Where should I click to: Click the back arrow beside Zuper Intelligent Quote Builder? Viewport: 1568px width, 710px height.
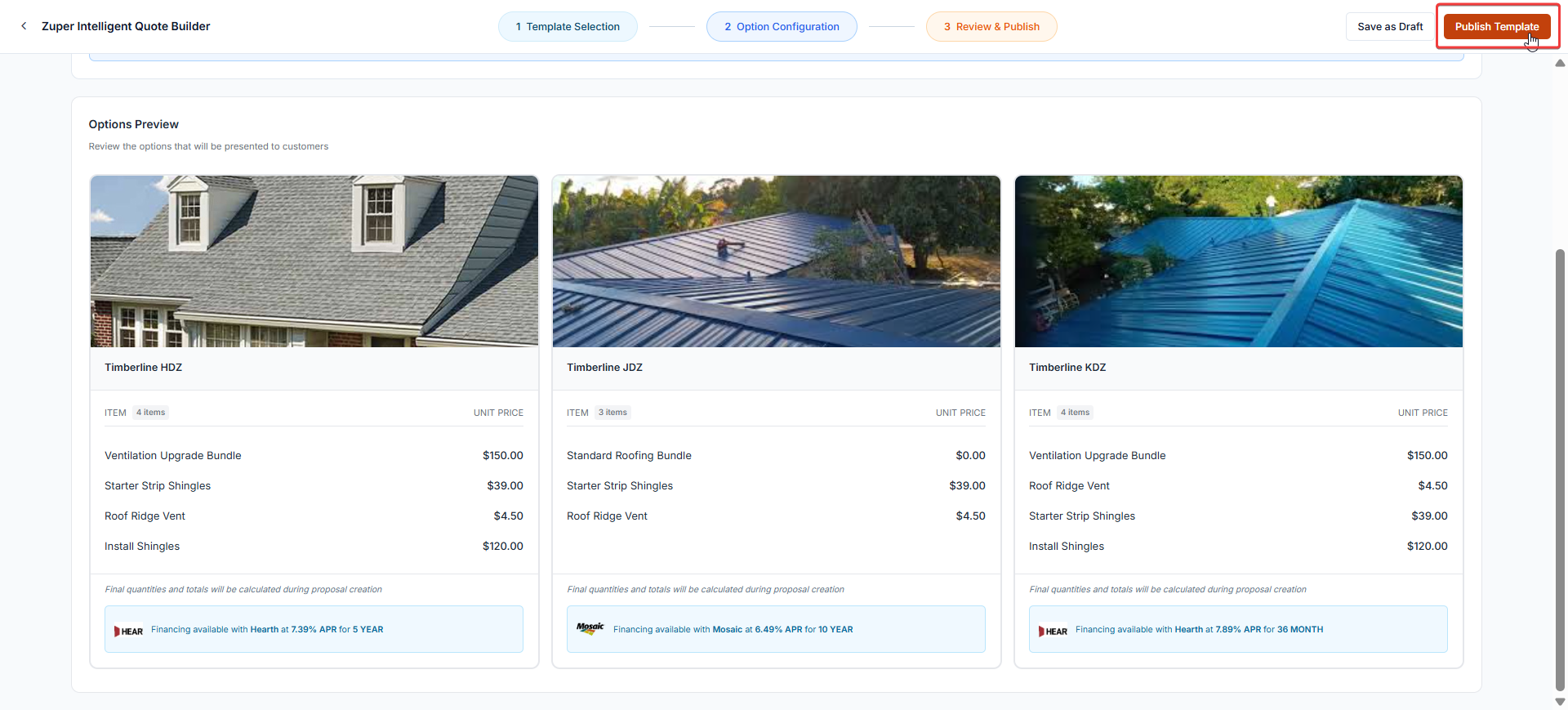tap(24, 26)
